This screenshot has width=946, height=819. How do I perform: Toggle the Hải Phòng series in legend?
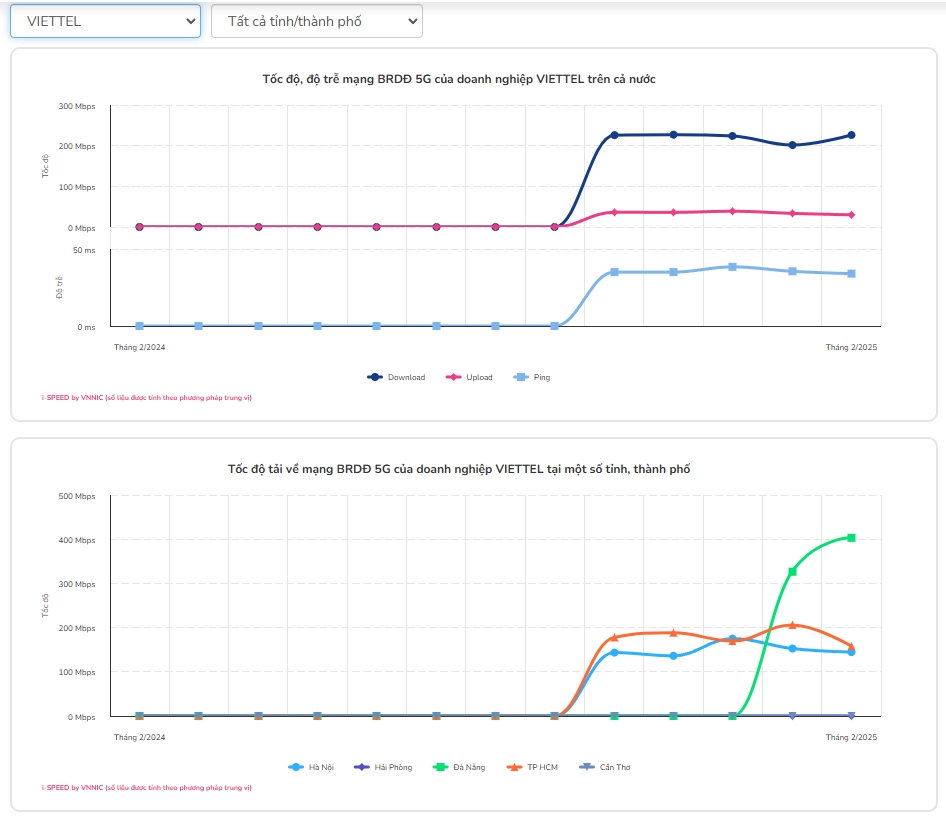click(383, 767)
